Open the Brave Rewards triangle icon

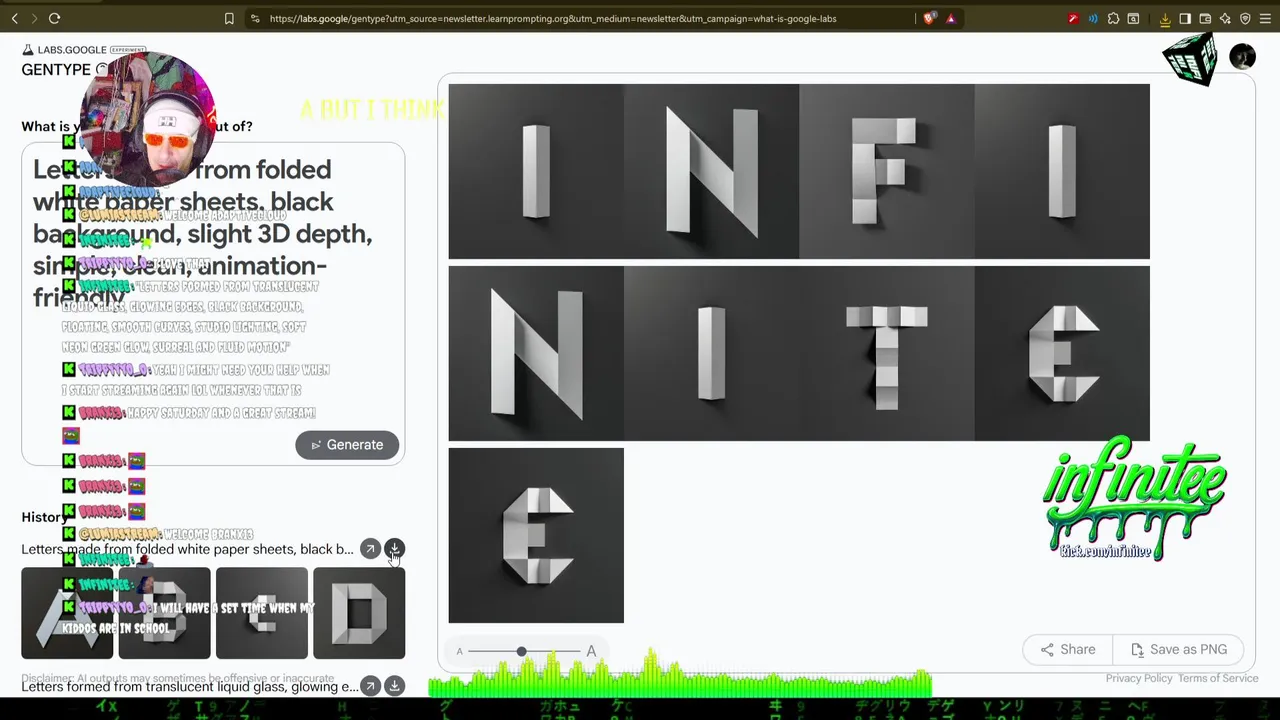point(951,18)
